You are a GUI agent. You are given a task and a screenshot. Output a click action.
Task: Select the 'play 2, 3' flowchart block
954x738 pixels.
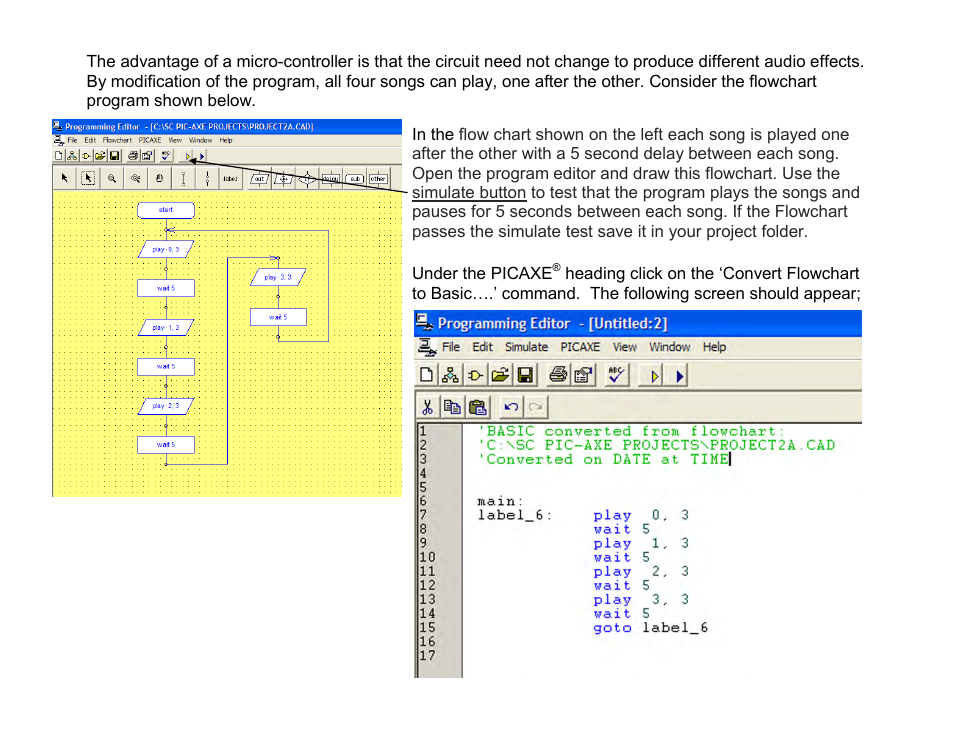(x=166, y=405)
